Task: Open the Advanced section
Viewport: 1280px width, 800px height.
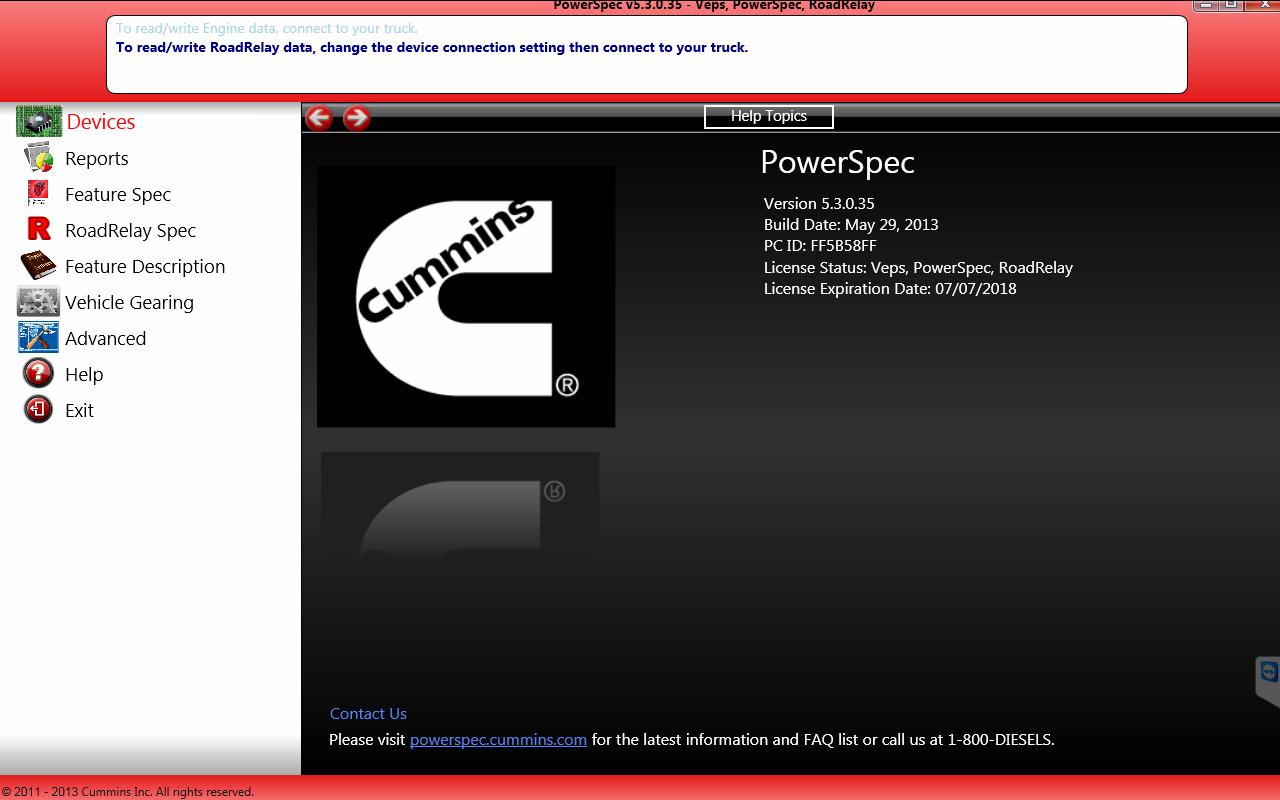Action: coord(105,338)
